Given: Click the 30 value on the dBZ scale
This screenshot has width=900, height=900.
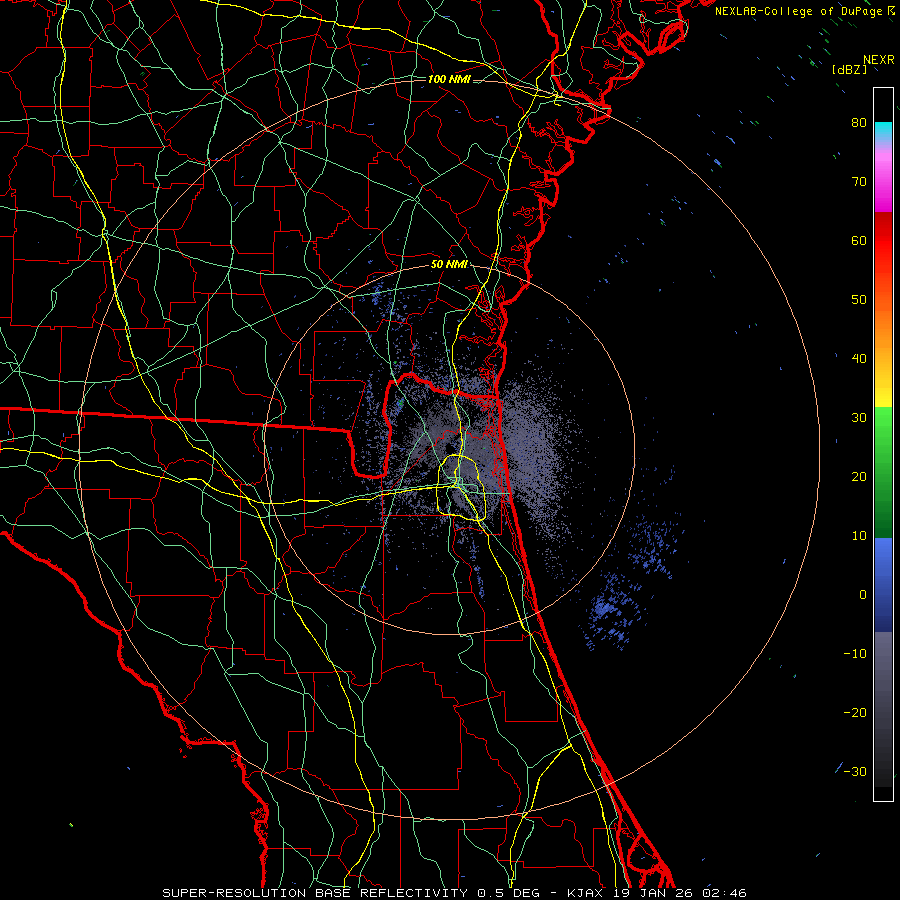Looking at the screenshot, I should (859, 418).
